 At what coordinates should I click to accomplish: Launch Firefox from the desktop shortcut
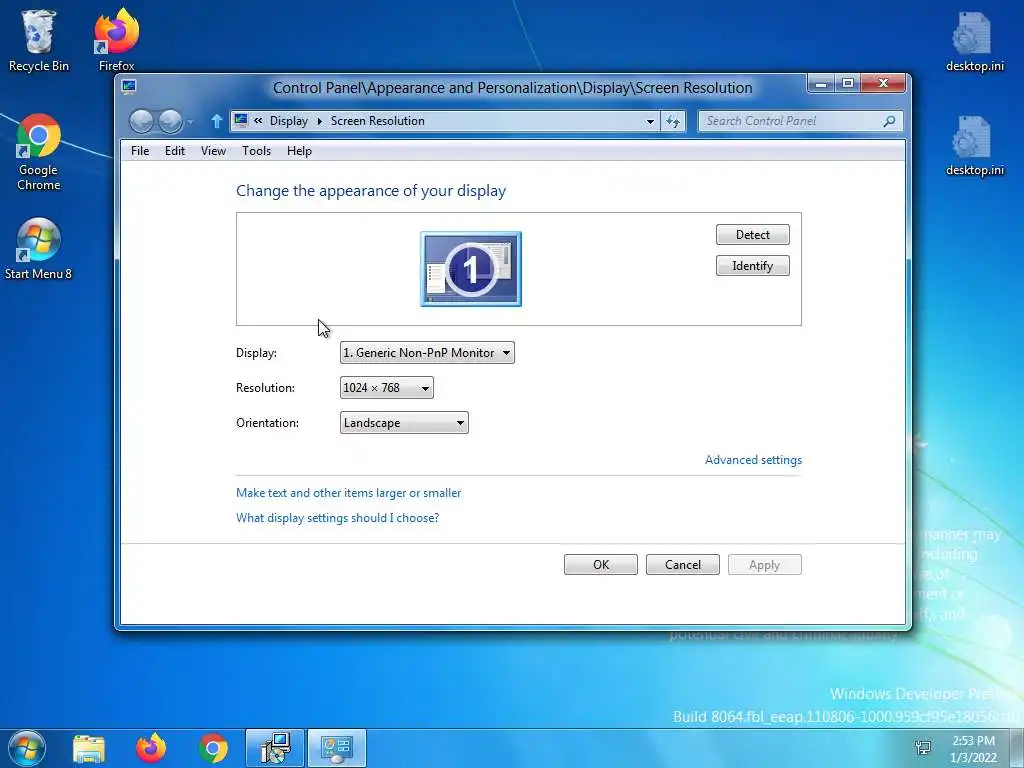tap(116, 40)
